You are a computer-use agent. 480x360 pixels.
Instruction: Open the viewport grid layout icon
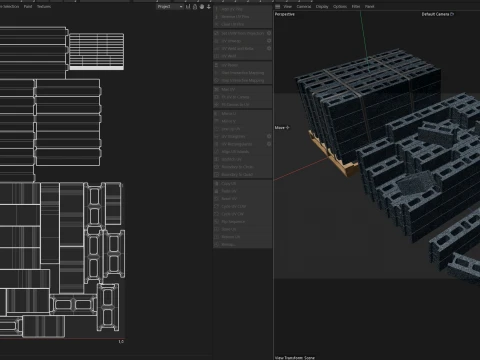point(277,7)
